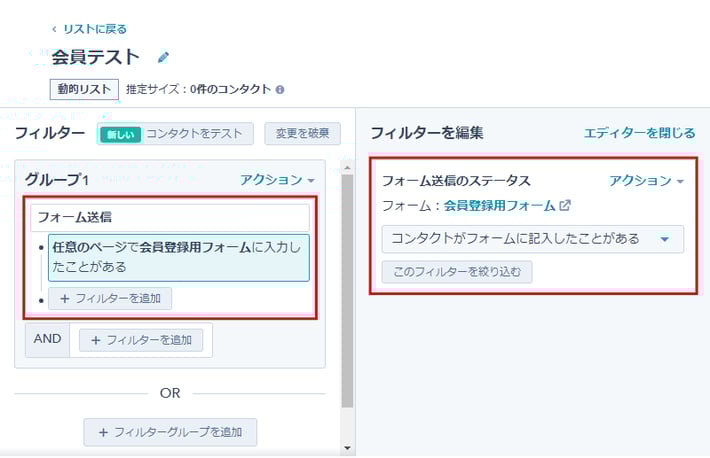Click the back chevron before リストに戻る

coord(54,29)
